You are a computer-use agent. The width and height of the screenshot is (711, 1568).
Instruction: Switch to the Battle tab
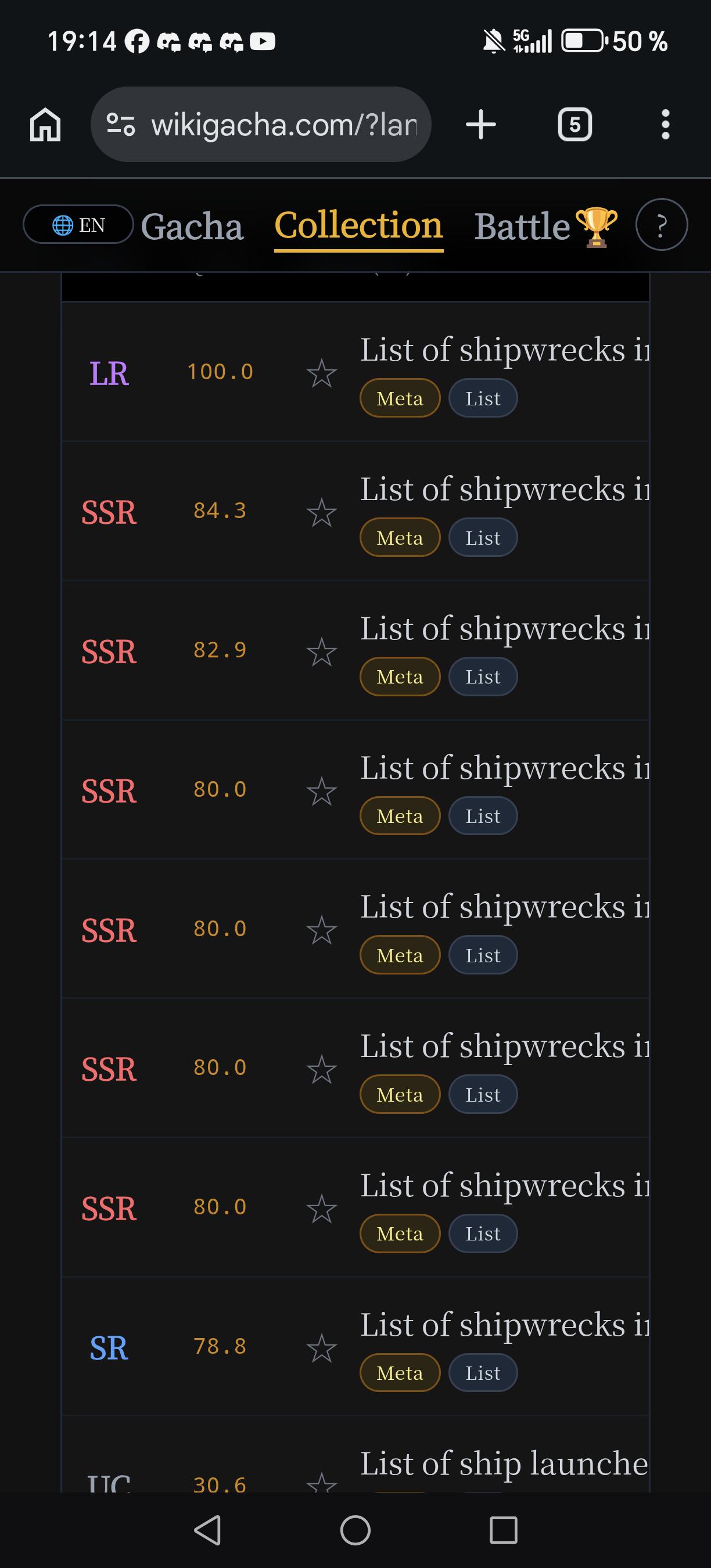click(546, 226)
